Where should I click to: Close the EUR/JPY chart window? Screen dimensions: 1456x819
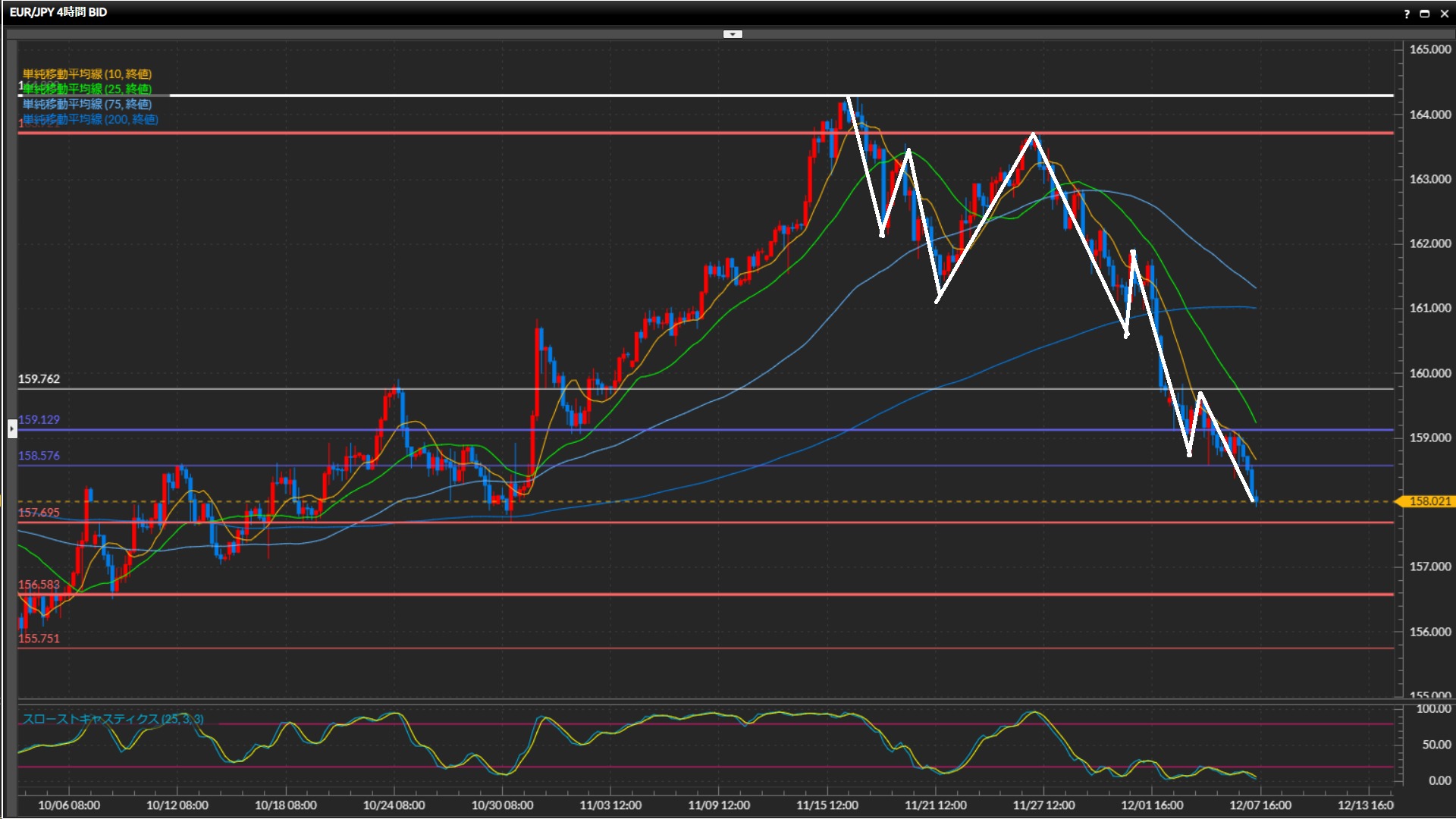click(1445, 14)
